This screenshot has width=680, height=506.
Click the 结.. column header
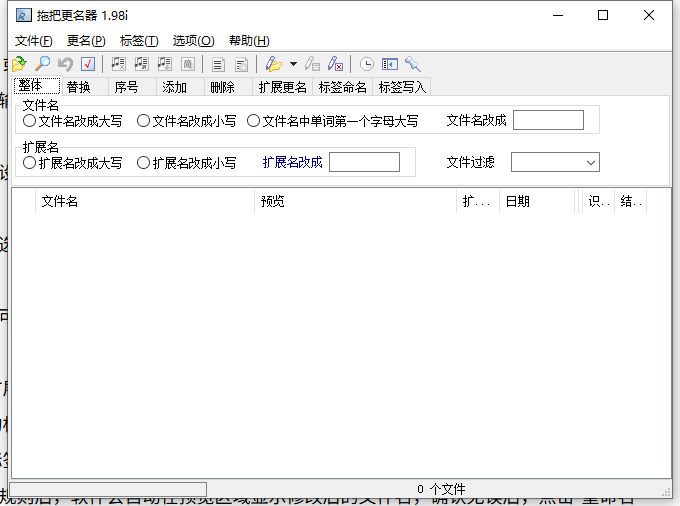point(631,201)
